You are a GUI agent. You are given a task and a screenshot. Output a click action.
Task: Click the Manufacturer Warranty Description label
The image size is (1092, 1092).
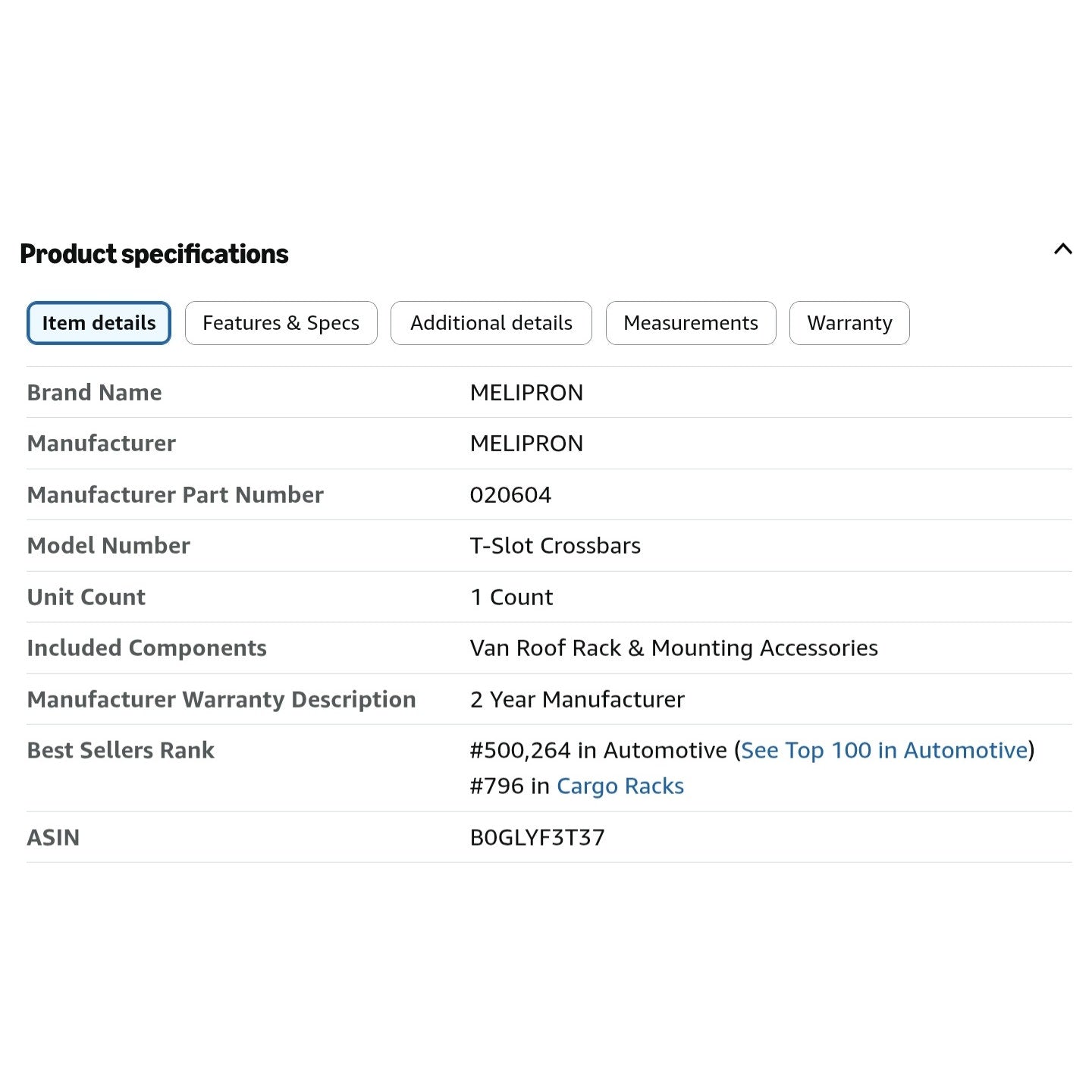[x=221, y=699]
